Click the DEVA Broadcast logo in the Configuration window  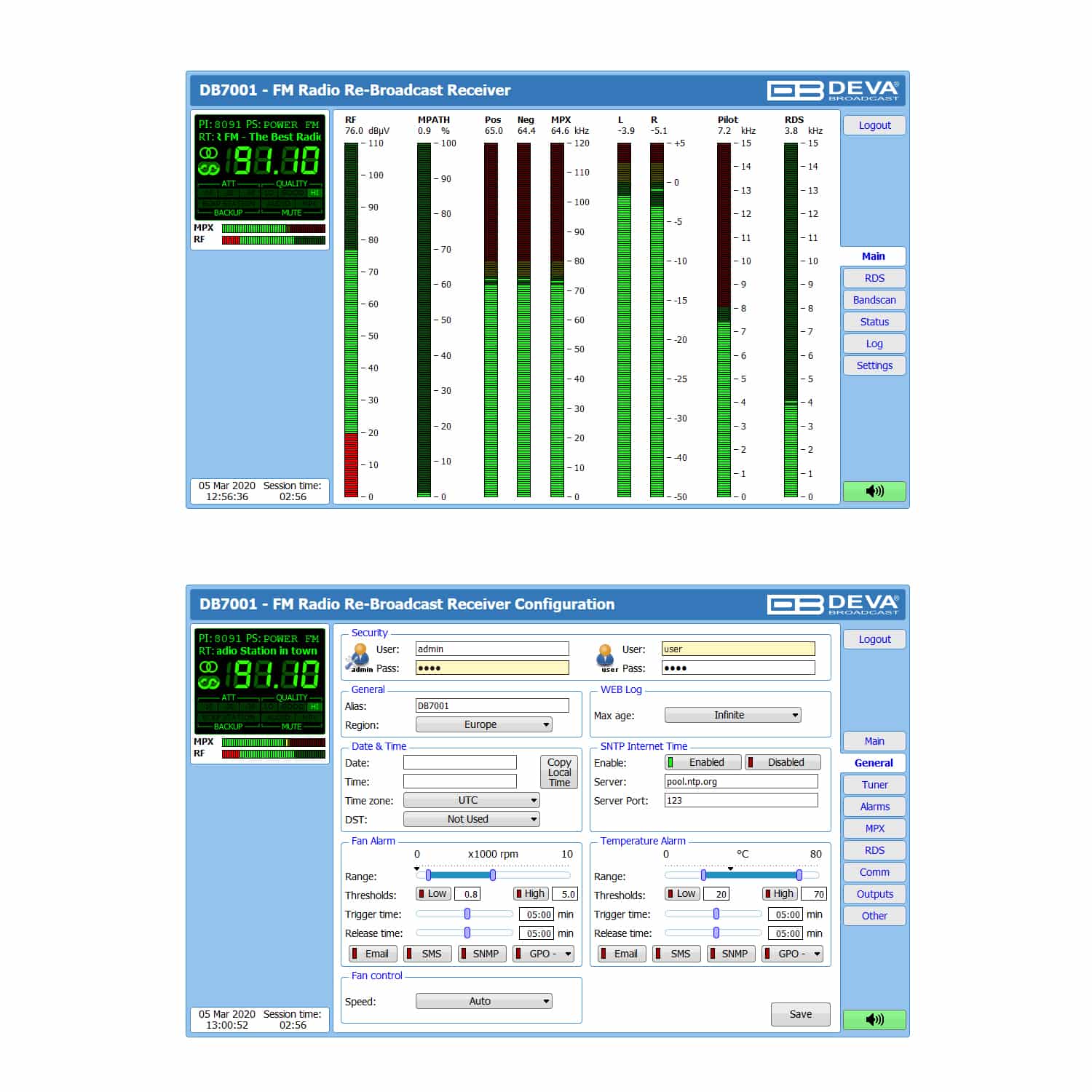(x=834, y=604)
